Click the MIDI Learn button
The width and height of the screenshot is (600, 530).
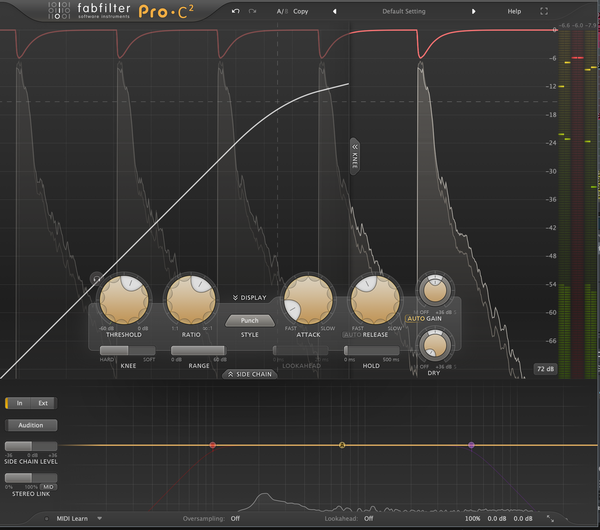pyautogui.click(x=72, y=519)
